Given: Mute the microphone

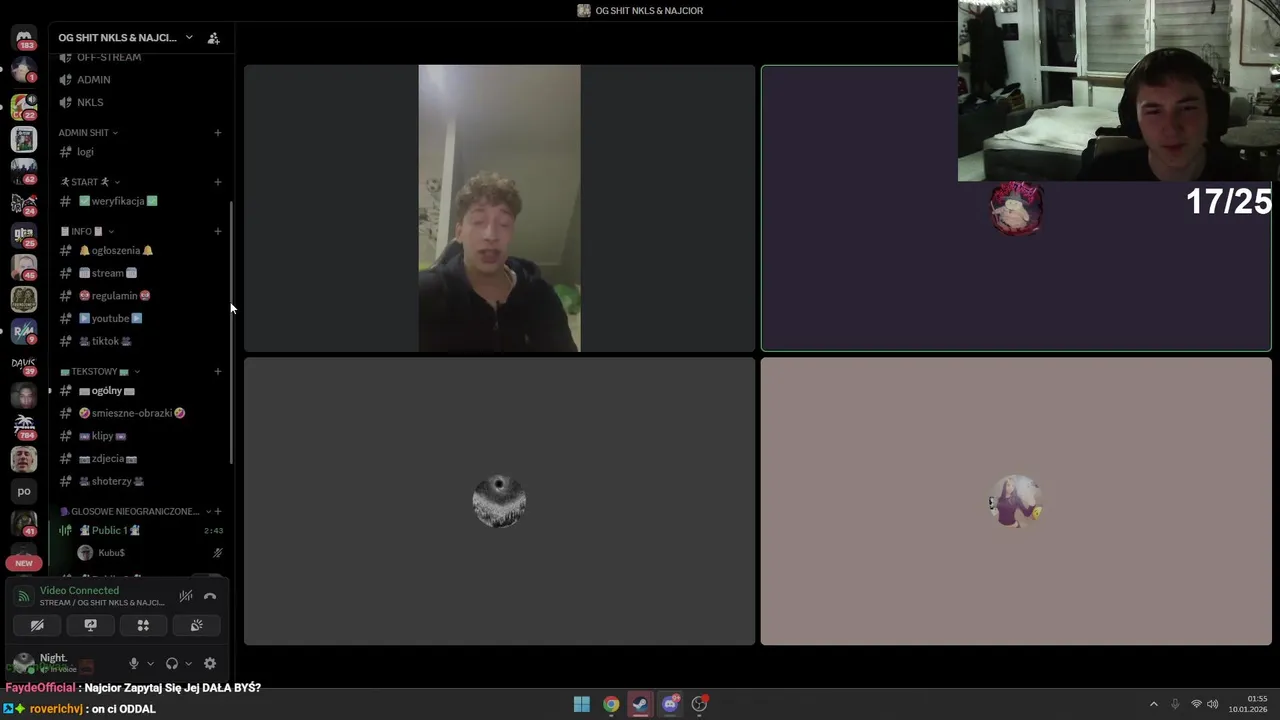Looking at the screenshot, I should click(133, 663).
